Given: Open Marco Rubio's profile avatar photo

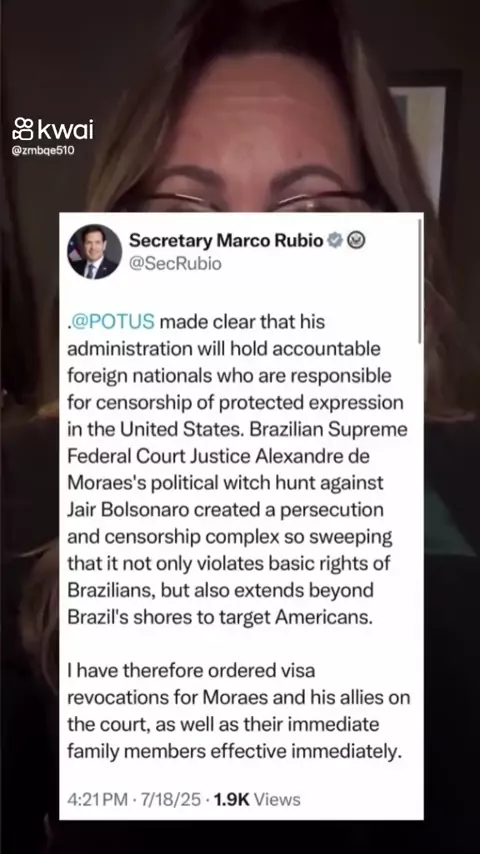Looking at the screenshot, I should tap(94, 251).
